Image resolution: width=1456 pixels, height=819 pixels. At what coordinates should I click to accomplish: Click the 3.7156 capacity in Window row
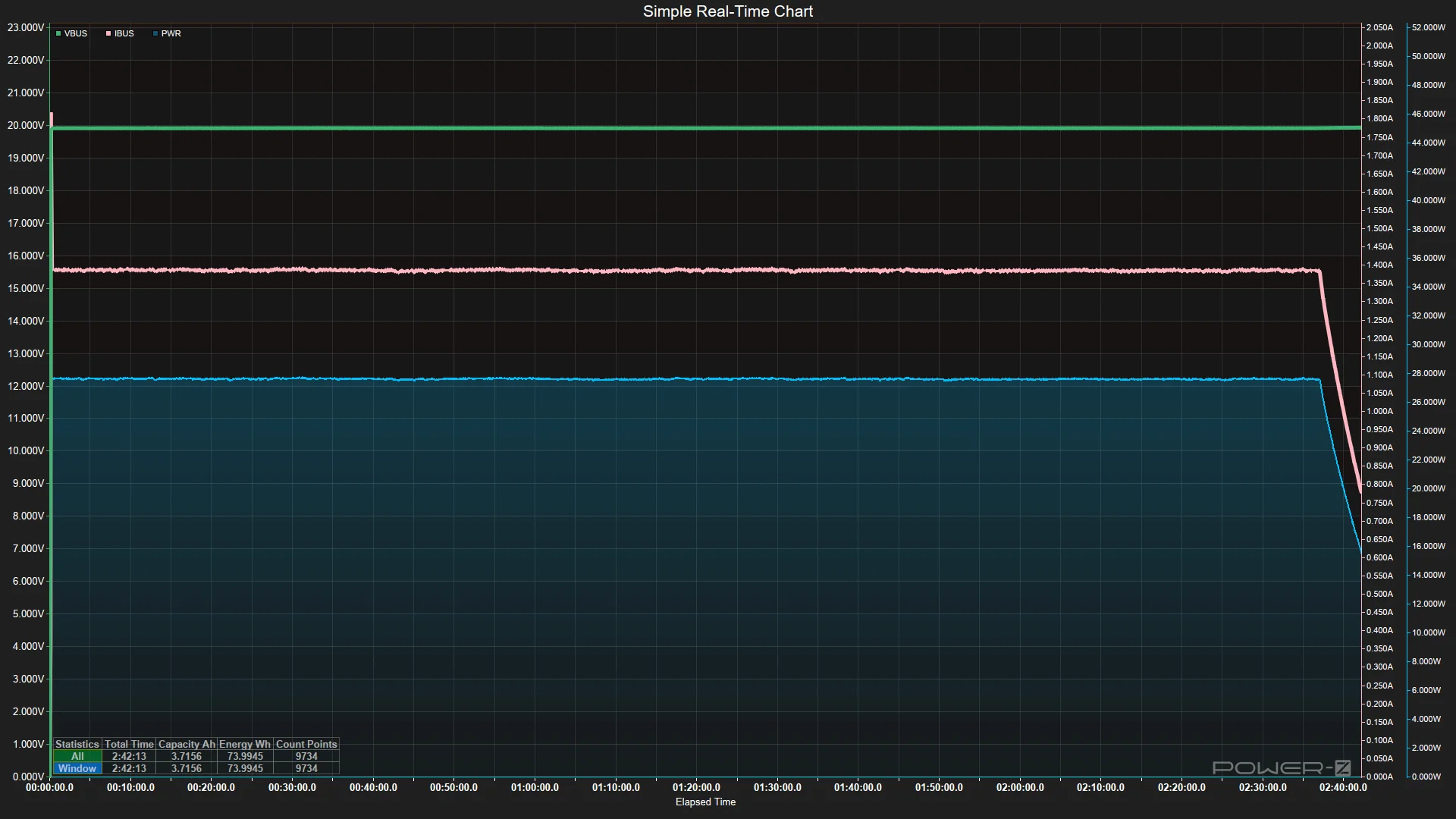[x=187, y=768]
